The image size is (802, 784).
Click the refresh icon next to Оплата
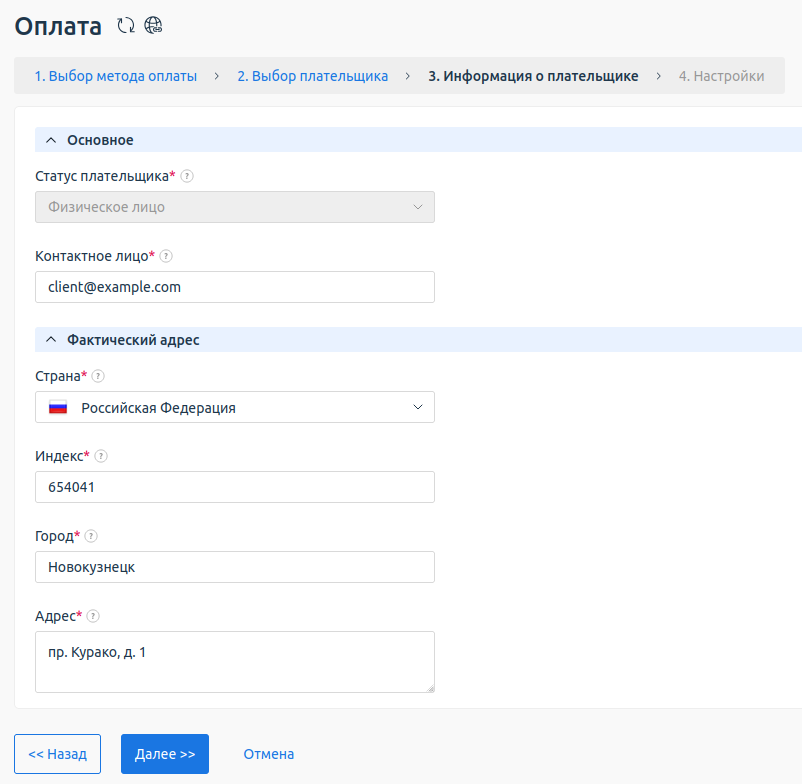125,26
